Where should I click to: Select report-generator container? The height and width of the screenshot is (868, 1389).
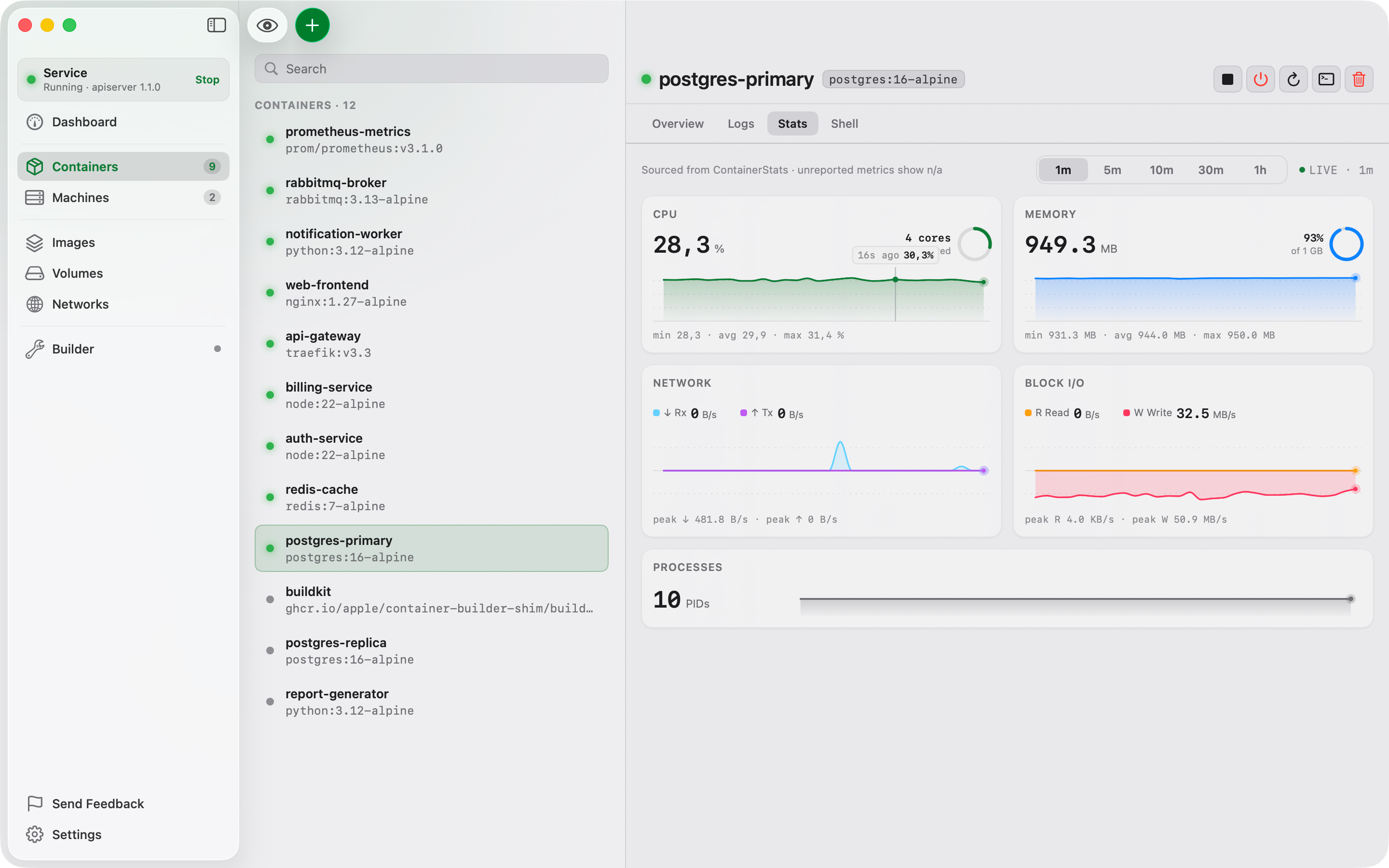point(432,702)
